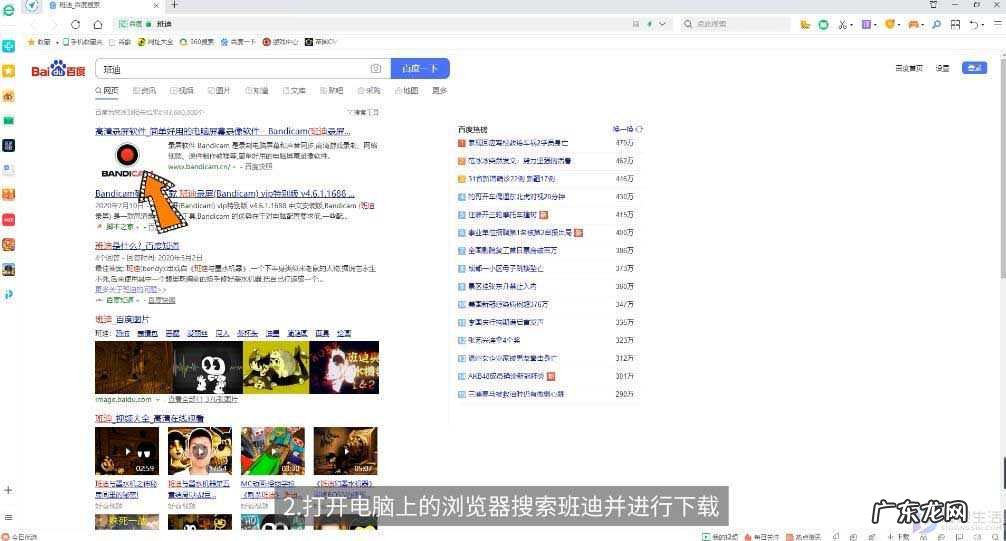Click the lightning speed mode icon

point(649,24)
